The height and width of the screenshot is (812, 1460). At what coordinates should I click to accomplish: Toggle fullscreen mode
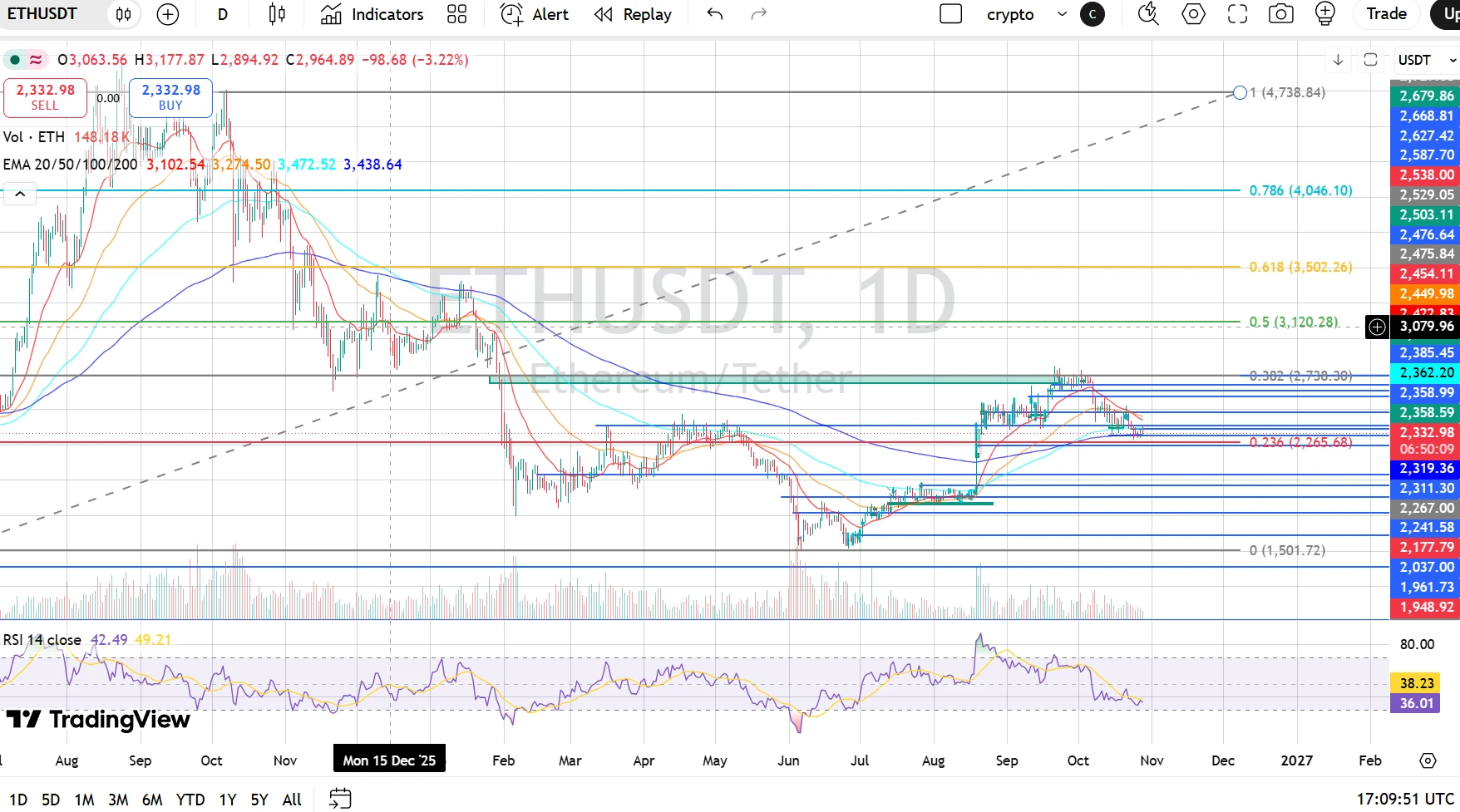coord(1237,14)
